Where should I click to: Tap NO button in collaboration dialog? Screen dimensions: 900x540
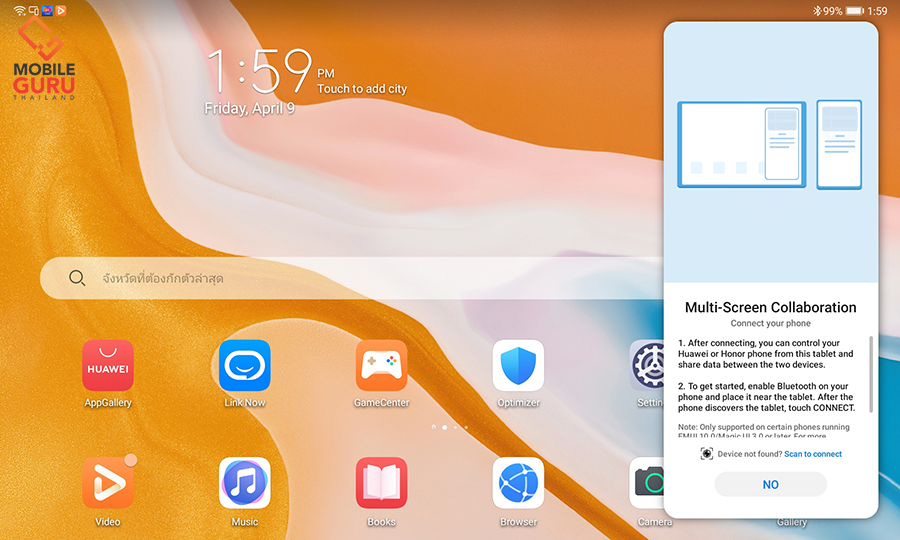[x=770, y=485]
